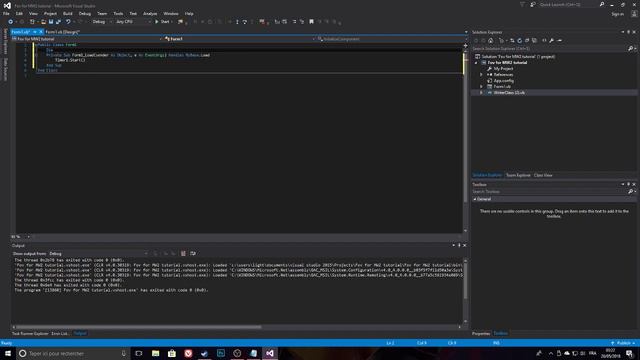640x360 pixels.
Task: Click Clear All icon in Output toolbar
Action: coord(183,253)
